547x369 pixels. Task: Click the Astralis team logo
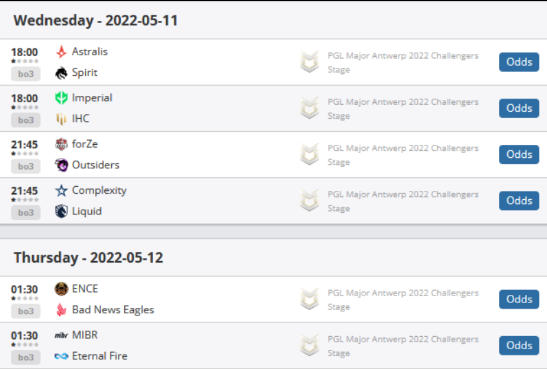[61, 52]
